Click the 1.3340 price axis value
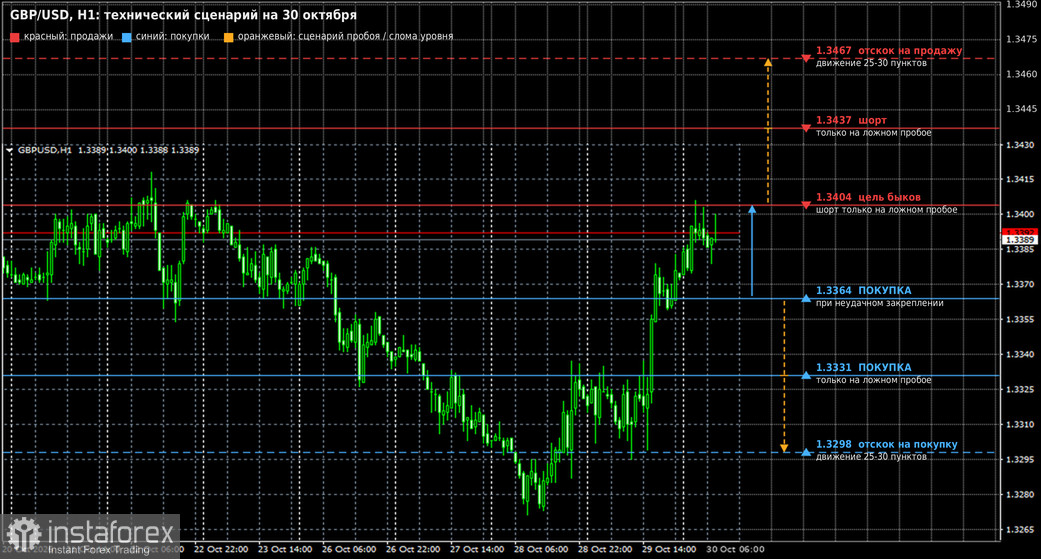 pyautogui.click(x=1021, y=355)
